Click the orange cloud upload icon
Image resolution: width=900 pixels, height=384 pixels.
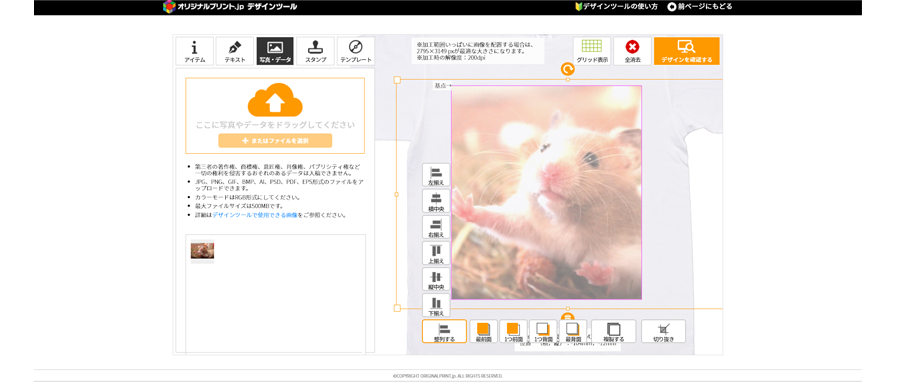coord(275,100)
